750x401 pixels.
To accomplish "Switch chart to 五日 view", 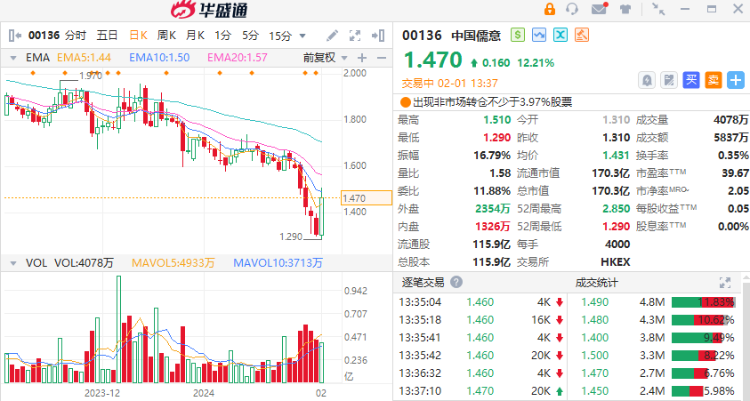I will click(x=107, y=35).
